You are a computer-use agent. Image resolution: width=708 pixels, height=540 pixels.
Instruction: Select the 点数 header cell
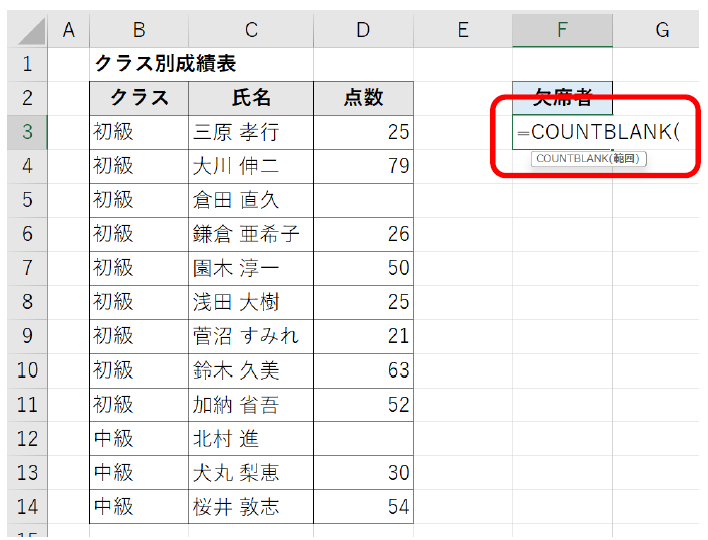(x=363, y=98)
